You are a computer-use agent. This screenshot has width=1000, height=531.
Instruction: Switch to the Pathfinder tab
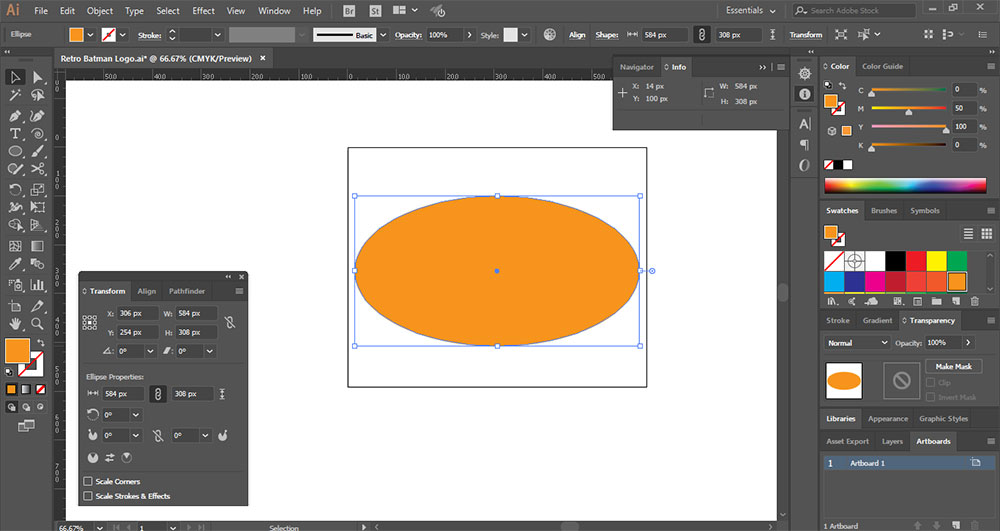pos(186,291)
